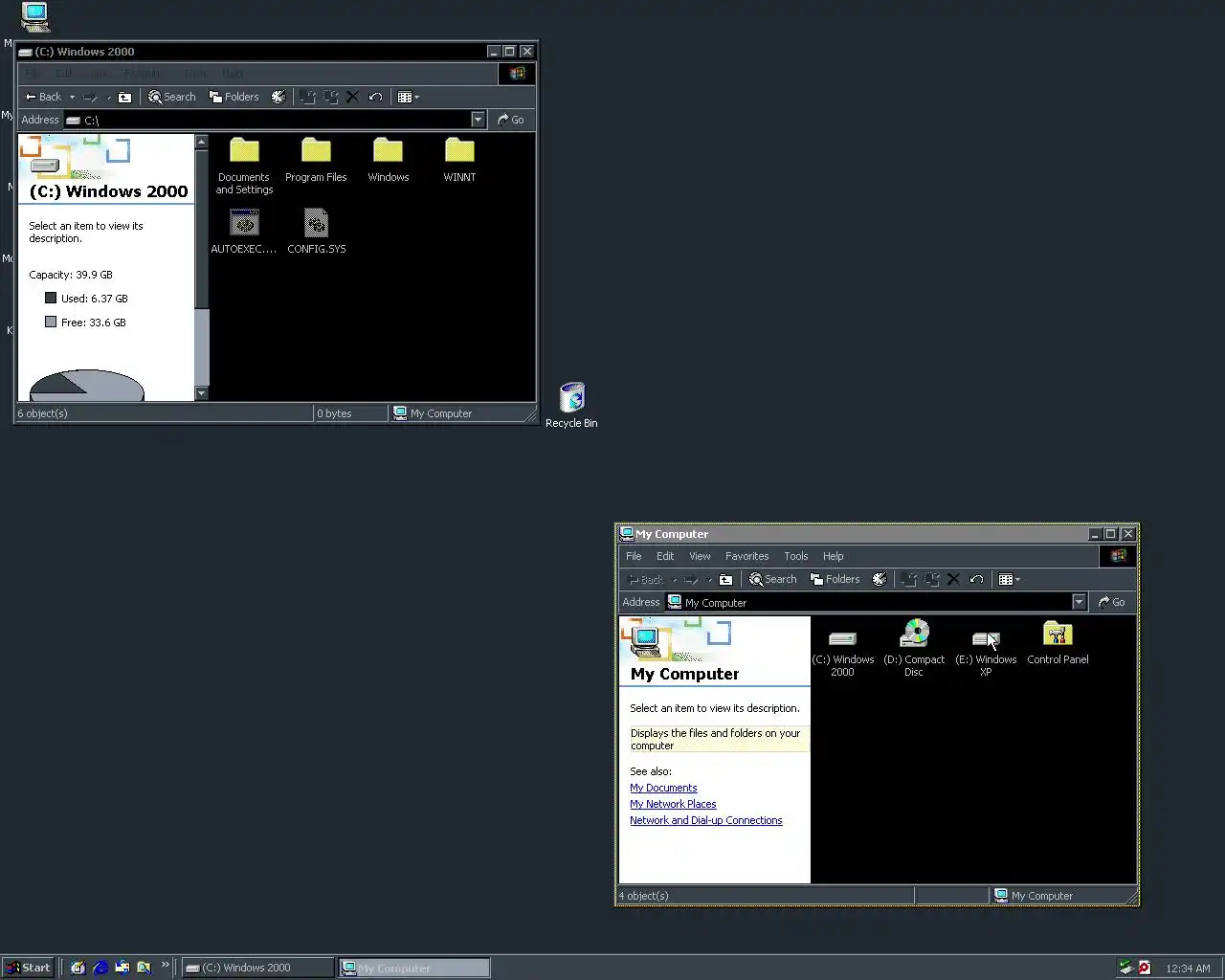Click Show Desktop in Quick Launch
This screenshot has height=980, width=1225.
(78, 968)
